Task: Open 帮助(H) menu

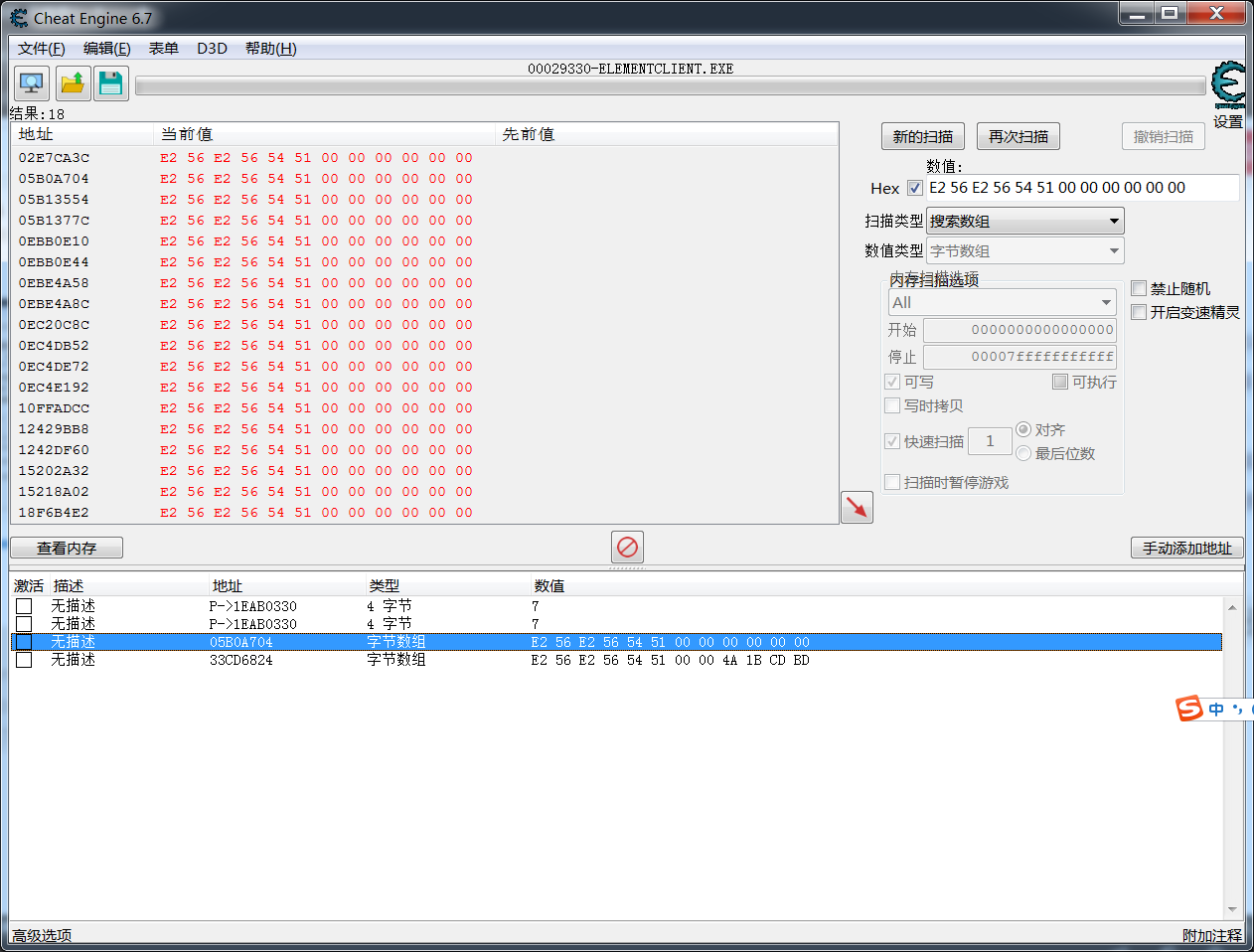Action: pyautogui.click(x=270, y=49)
